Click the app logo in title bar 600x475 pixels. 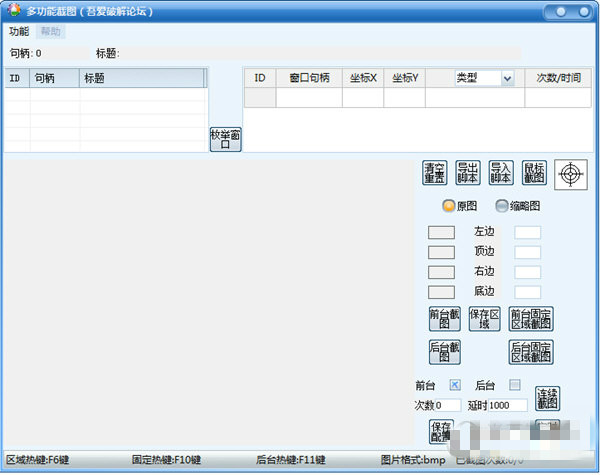[x=14, y=10]
